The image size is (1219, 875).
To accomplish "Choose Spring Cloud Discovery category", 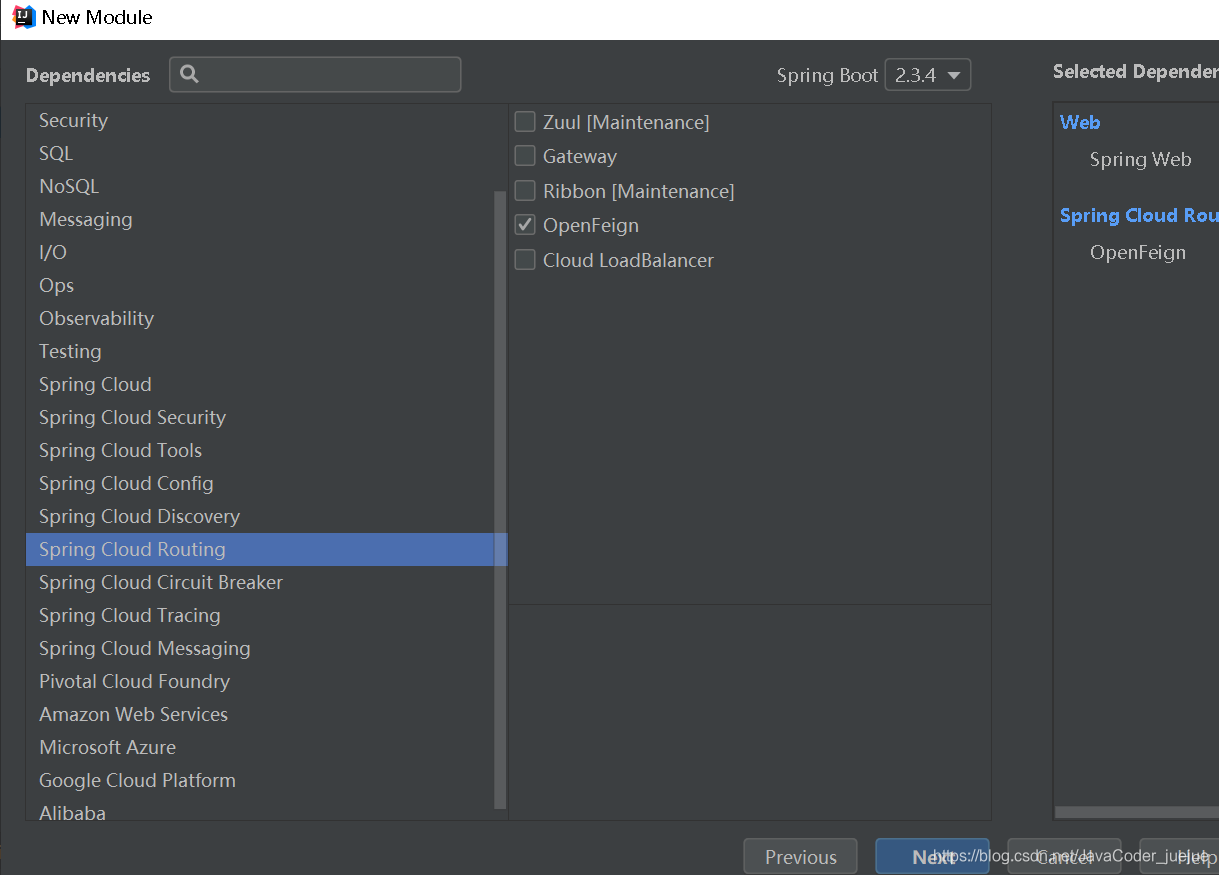I will click(261, 516).
